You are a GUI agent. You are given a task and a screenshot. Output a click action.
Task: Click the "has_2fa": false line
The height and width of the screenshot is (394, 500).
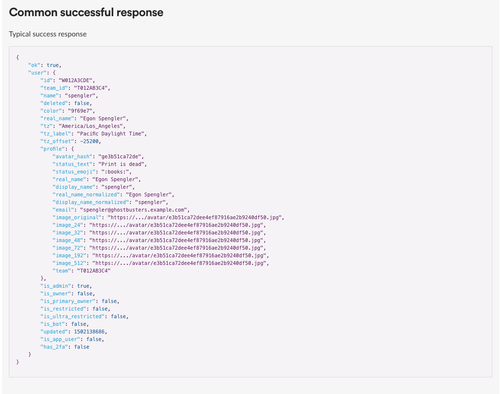point(65,347)
